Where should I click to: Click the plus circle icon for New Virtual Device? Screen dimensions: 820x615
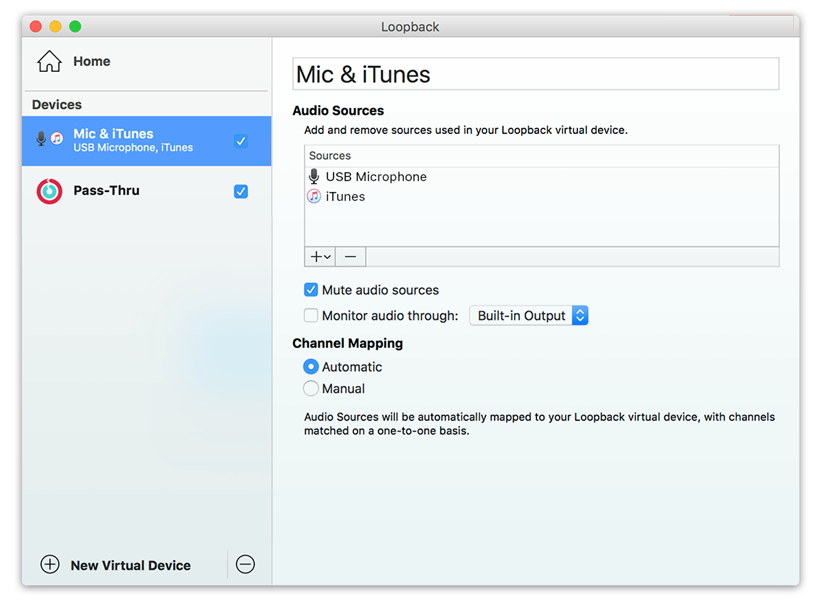(50, 565)
